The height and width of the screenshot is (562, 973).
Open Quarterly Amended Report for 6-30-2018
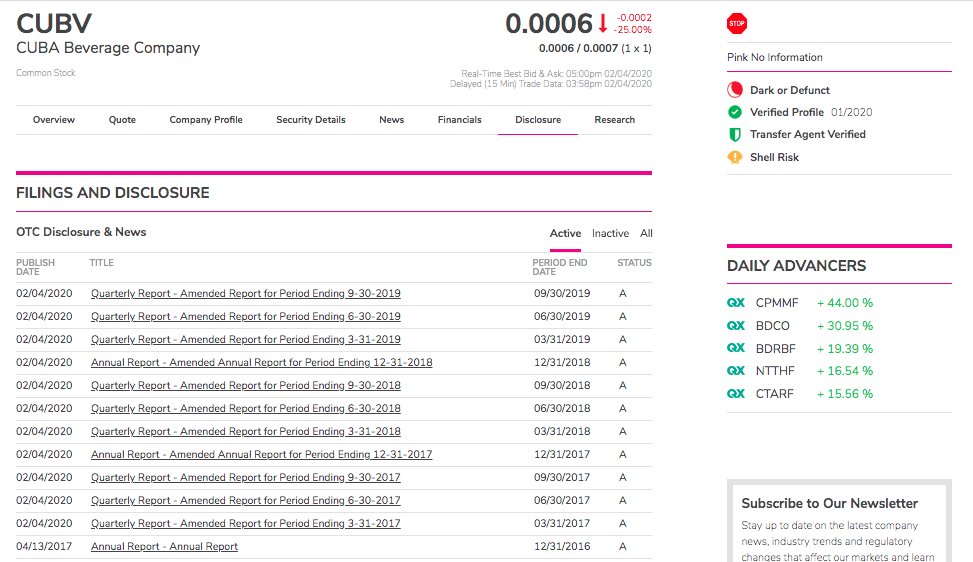click(246, 408)
